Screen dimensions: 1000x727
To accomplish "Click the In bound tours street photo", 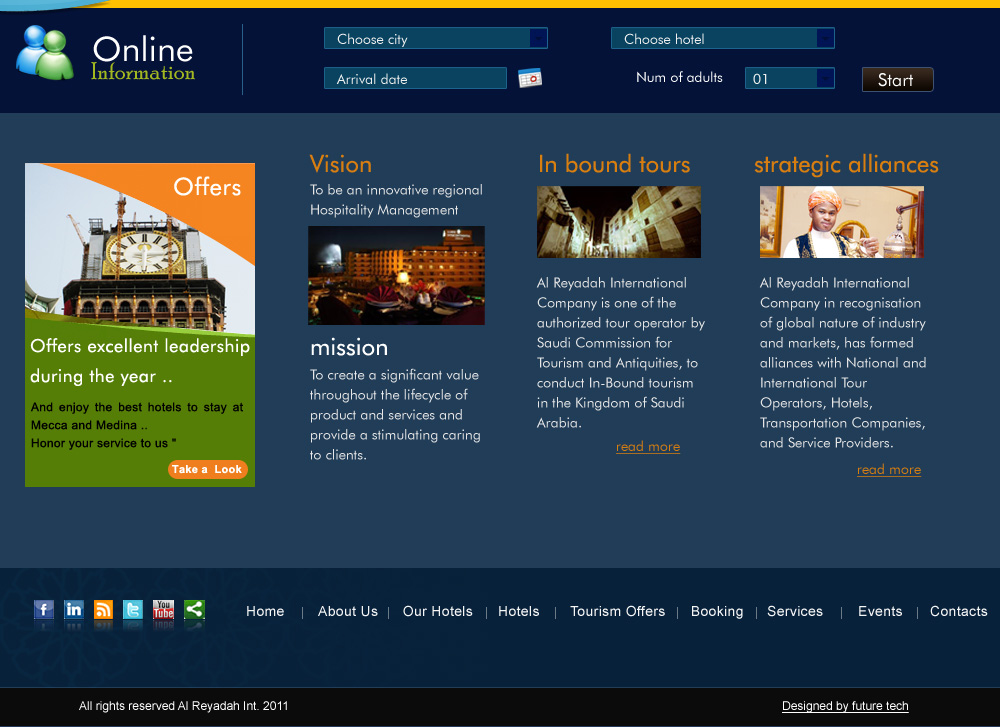I will coord(619,222).
